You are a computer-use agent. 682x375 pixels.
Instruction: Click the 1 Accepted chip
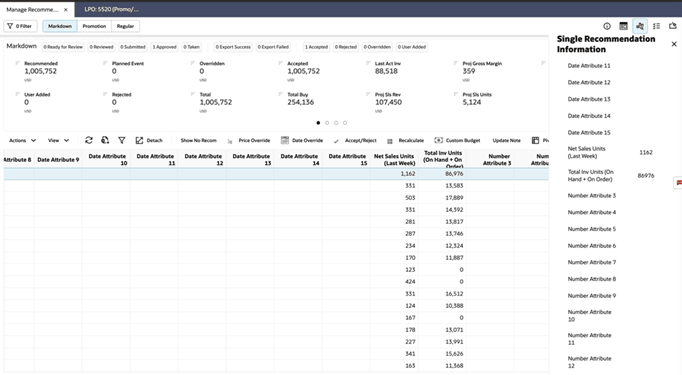point(316,47)
